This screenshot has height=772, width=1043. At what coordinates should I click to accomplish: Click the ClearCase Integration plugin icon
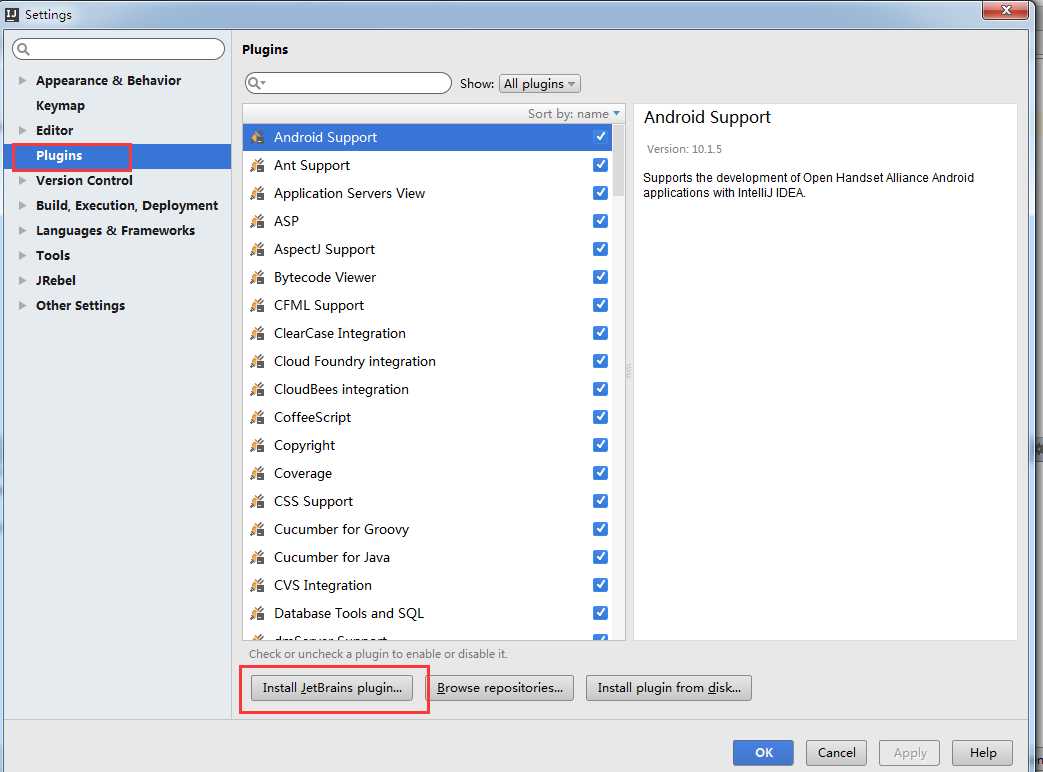click(x=257, y=333)
